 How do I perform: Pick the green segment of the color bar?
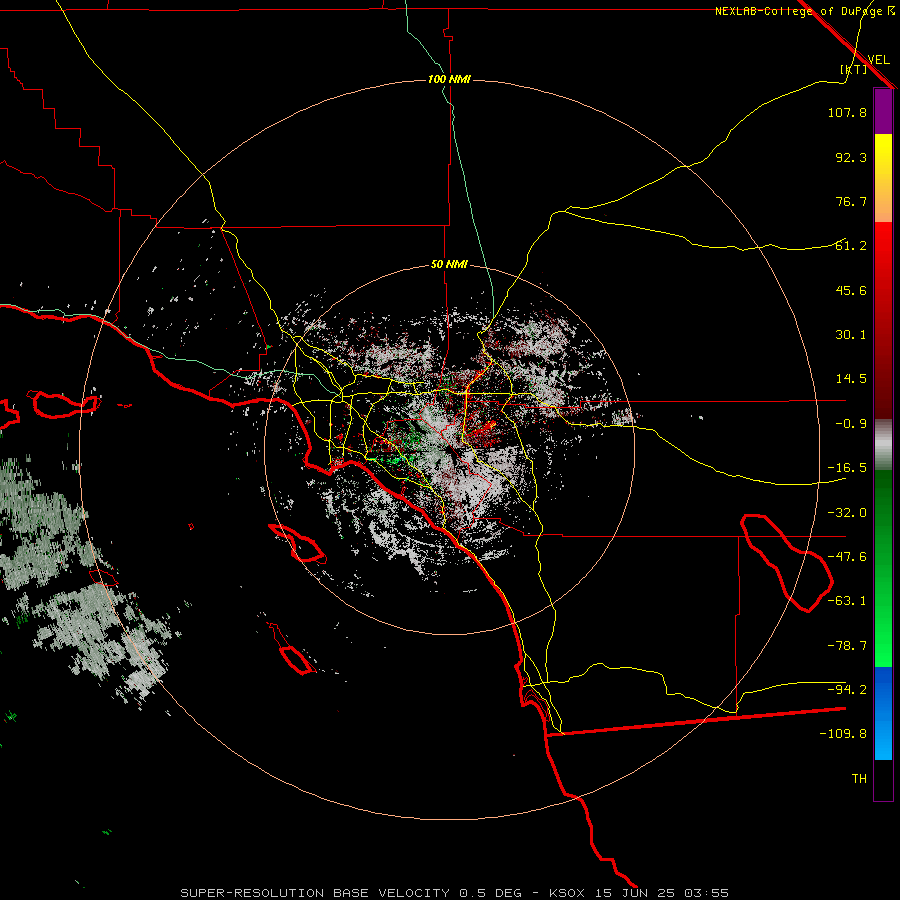click(883, 568)
